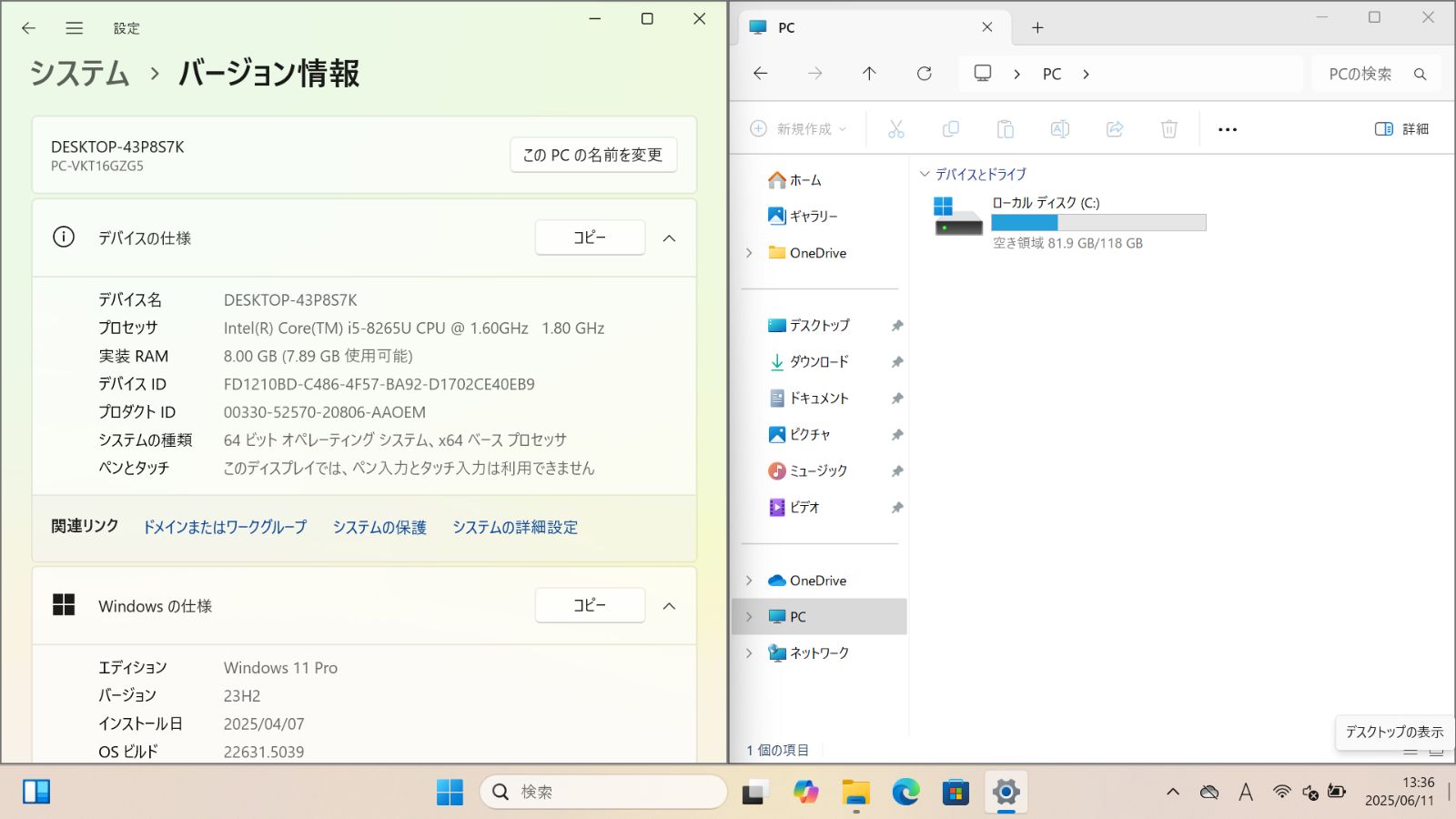Click システム breadcrumb in Settings

point(80,73)
